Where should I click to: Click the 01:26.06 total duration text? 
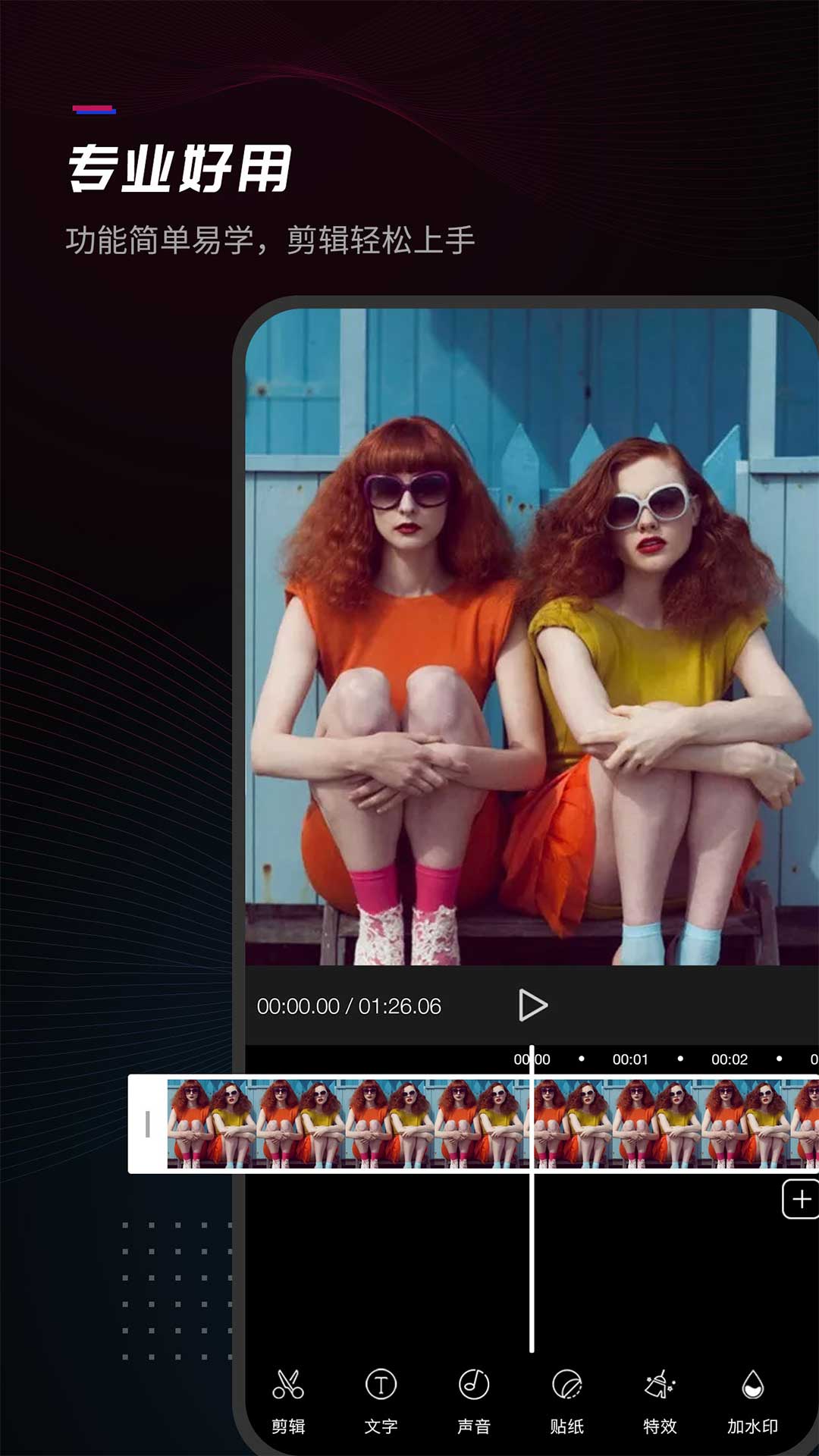click(400, 1006)
